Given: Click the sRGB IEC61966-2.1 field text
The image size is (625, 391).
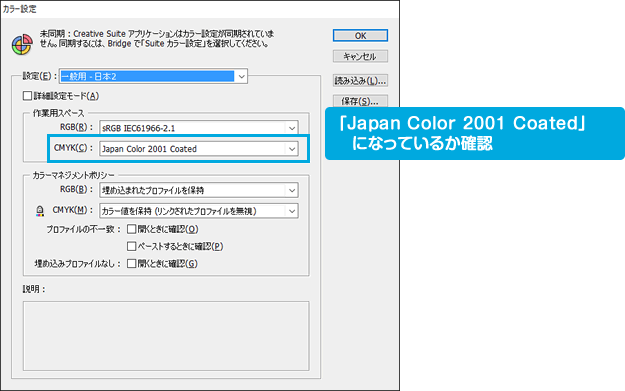Looking at the screenshot, I should (x=138, y=128).
